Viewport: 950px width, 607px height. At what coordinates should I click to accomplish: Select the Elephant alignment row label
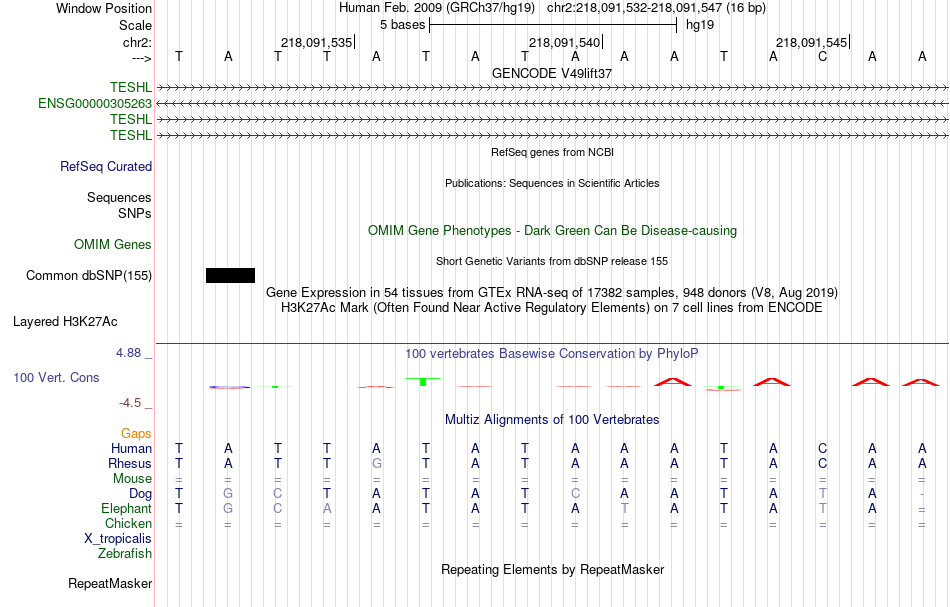tap(126, 509)
